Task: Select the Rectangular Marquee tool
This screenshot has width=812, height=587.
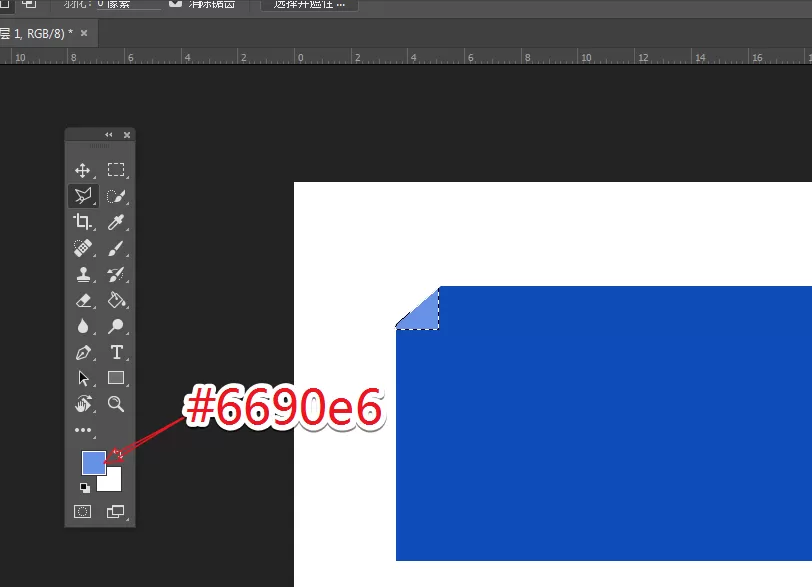Action: point(115,170)
